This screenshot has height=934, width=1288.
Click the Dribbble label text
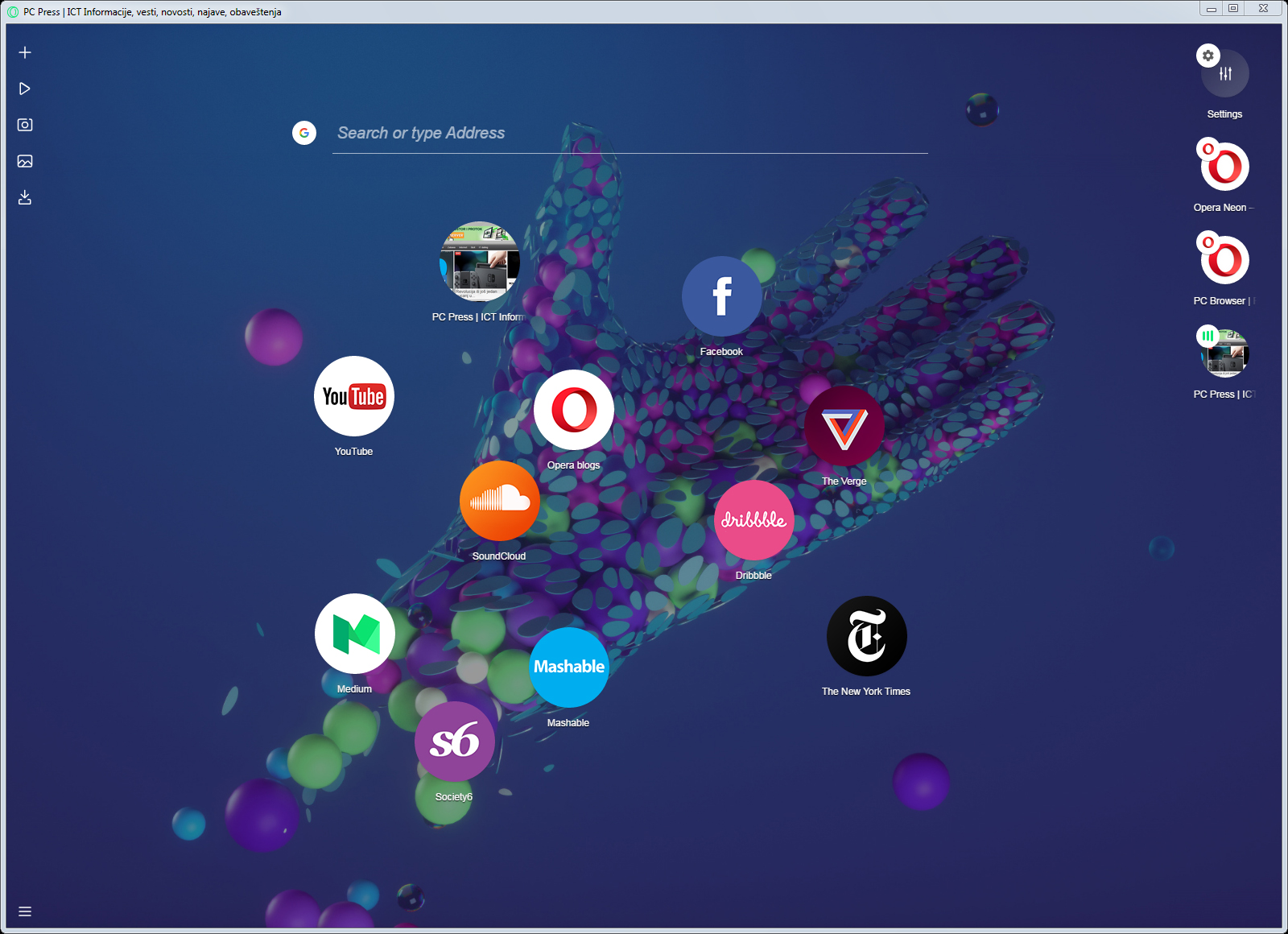click(x=753, y=576)
